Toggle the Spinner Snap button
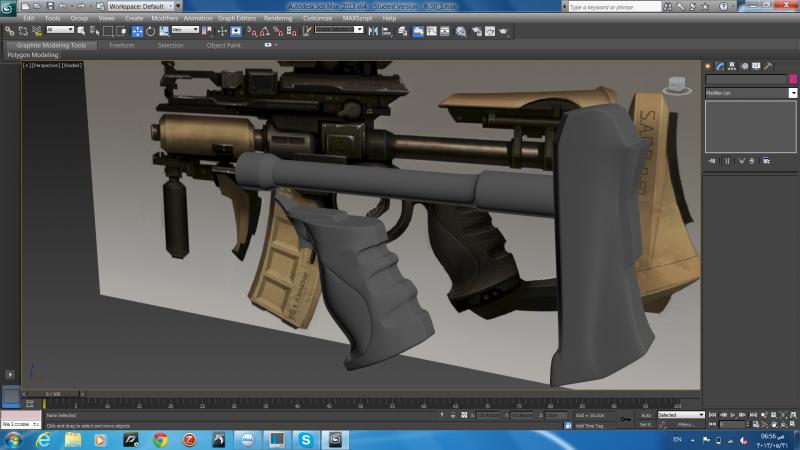The height and width of the screenshot is (450, 800). pos(291,31)
